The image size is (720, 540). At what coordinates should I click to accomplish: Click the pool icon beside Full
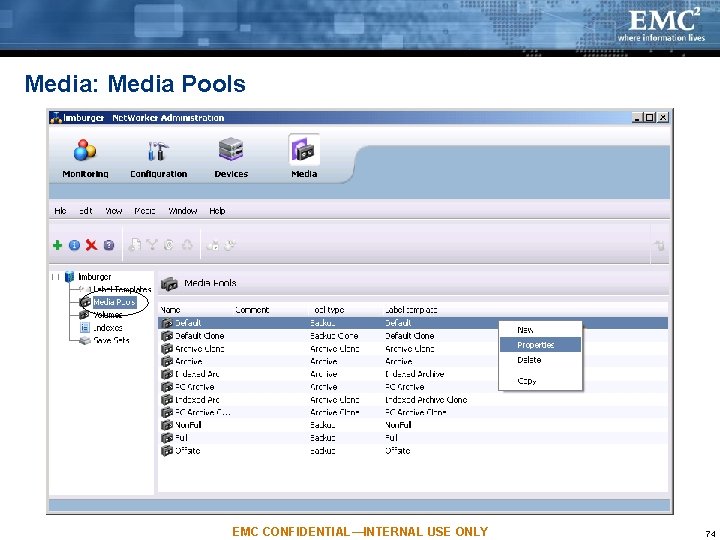(x=167, y=438)
